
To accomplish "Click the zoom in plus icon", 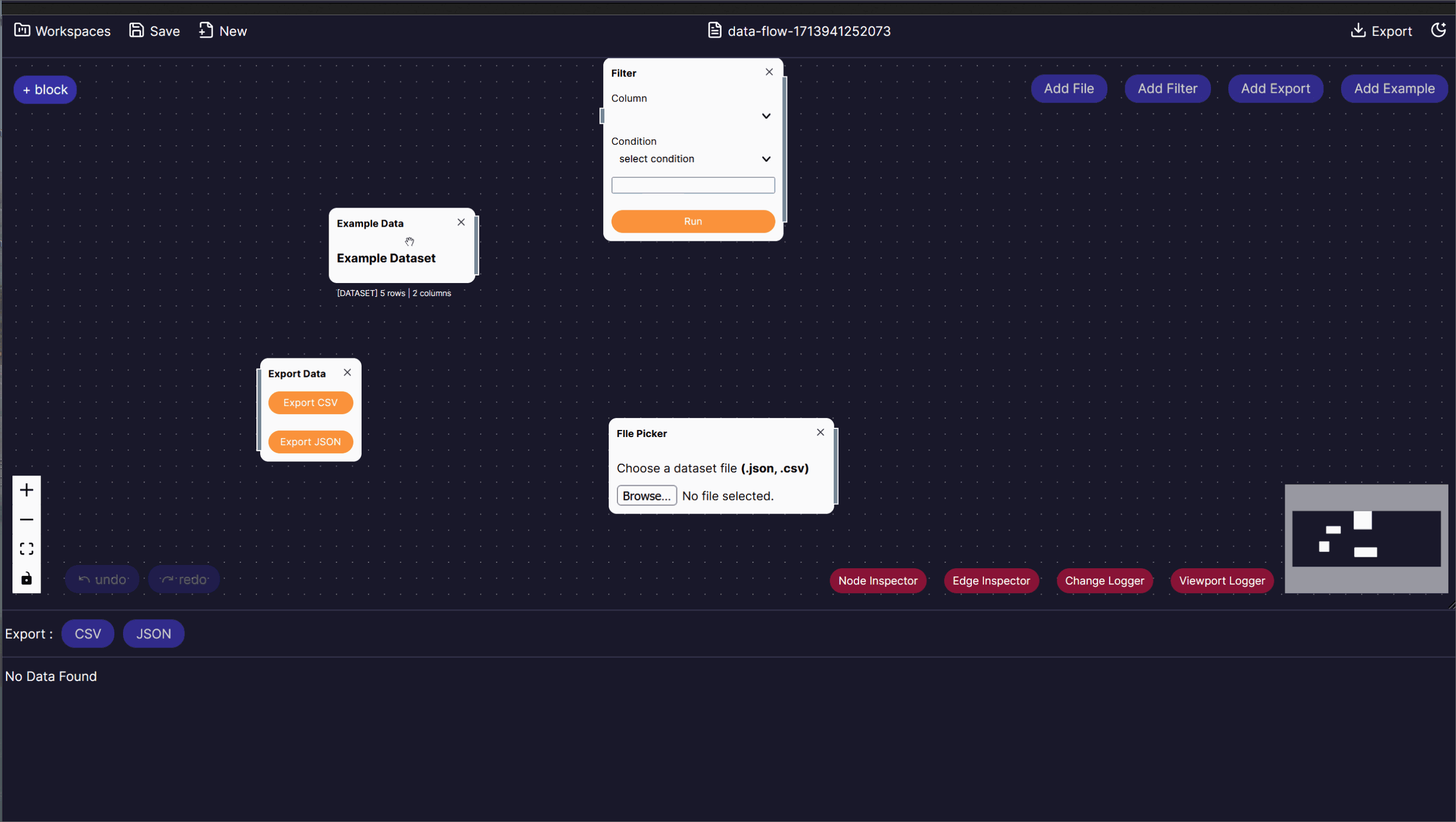I will click(27, 490).
